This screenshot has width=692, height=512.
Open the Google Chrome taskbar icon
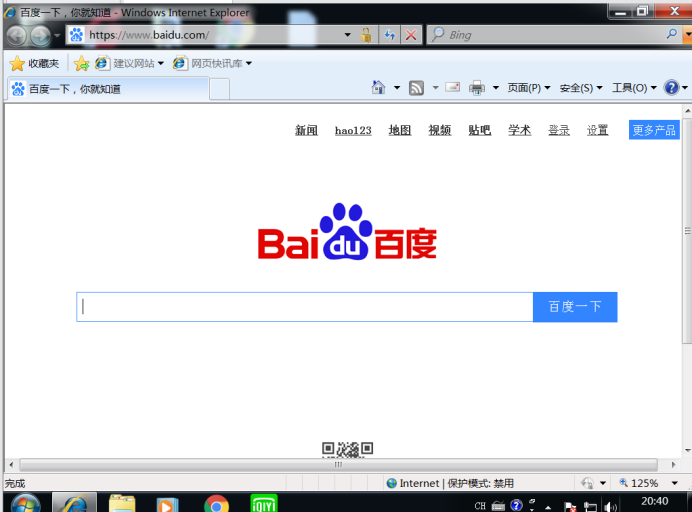(216, 504)
